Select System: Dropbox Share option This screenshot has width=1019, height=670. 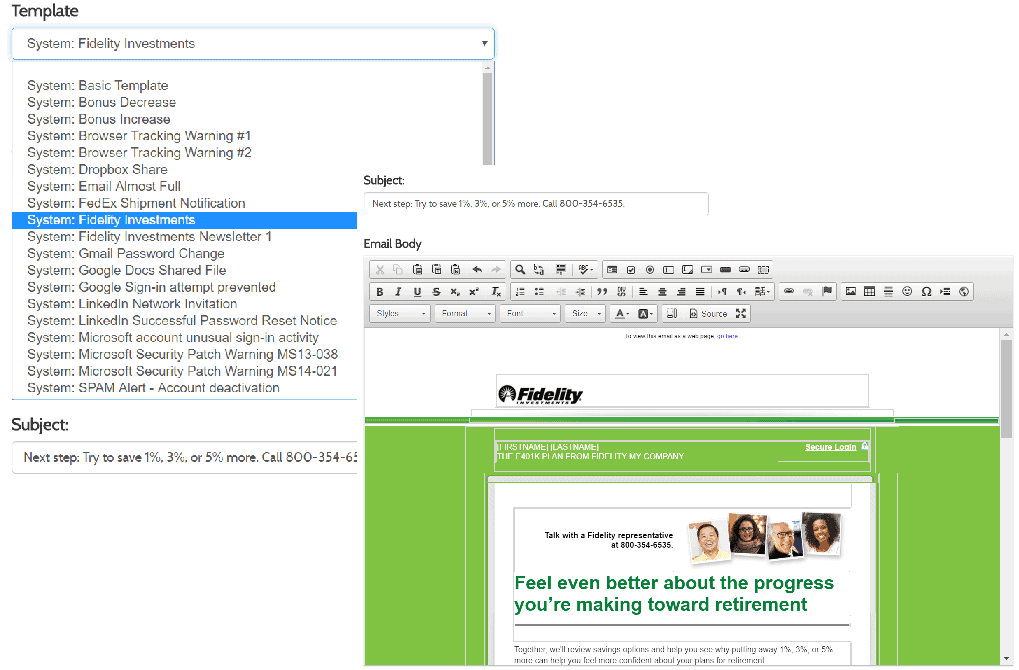pos(97,170)
